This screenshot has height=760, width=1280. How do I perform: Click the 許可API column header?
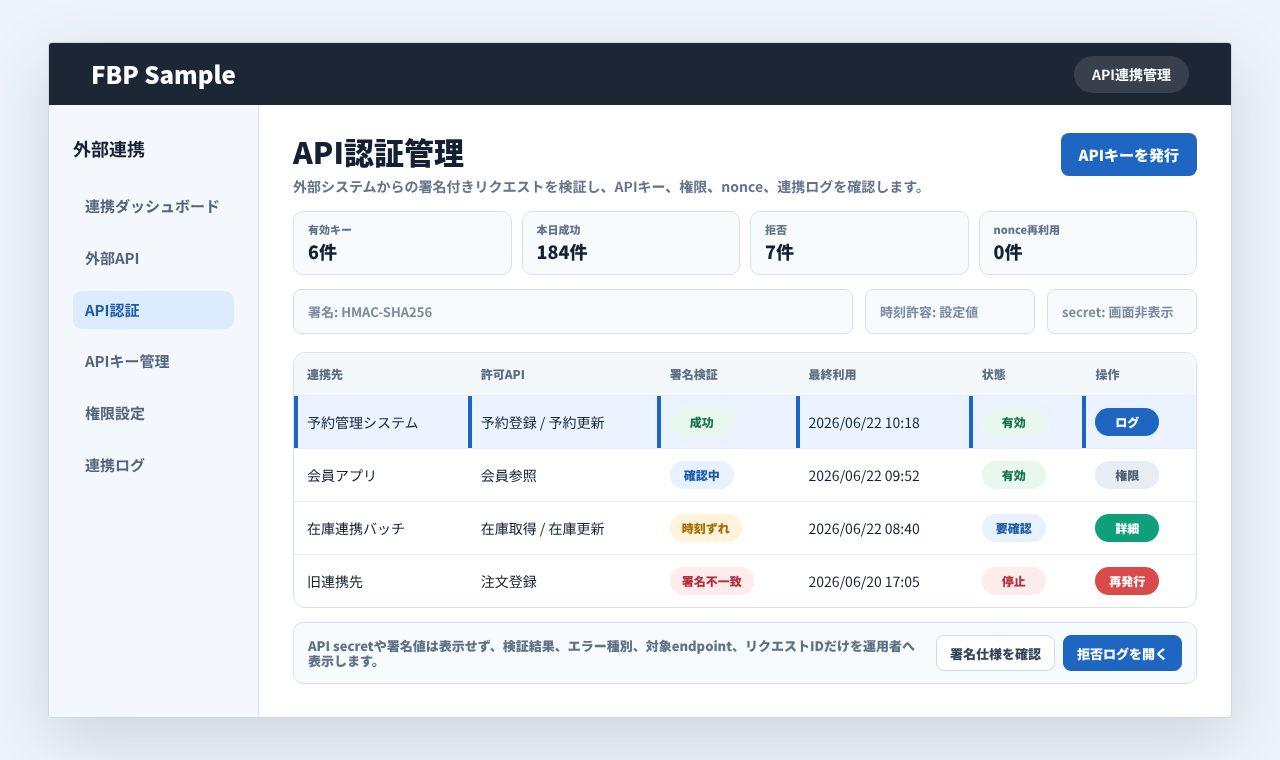[503, 374]
